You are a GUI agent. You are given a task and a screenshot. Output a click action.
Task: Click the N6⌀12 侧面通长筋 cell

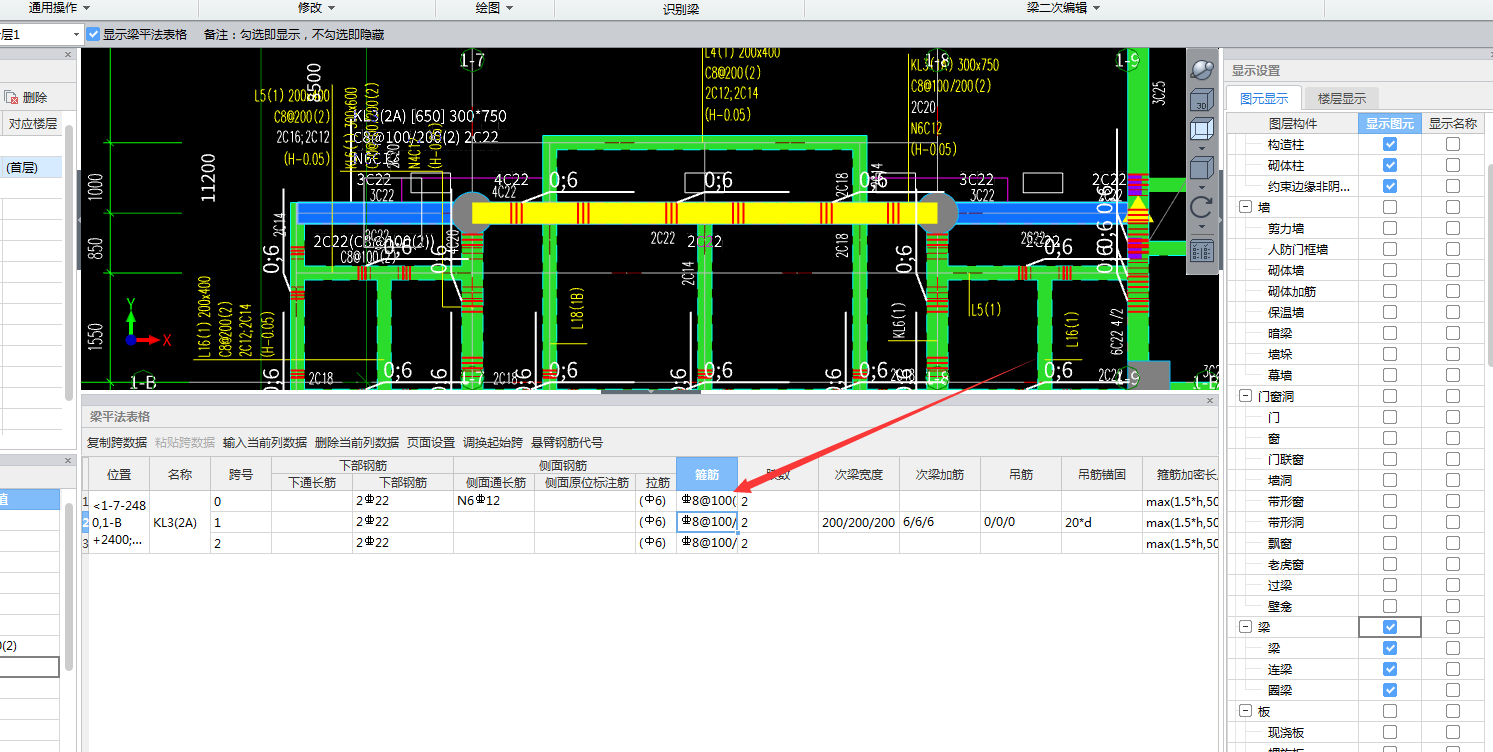pyautogui.click(x=494, y=501)
